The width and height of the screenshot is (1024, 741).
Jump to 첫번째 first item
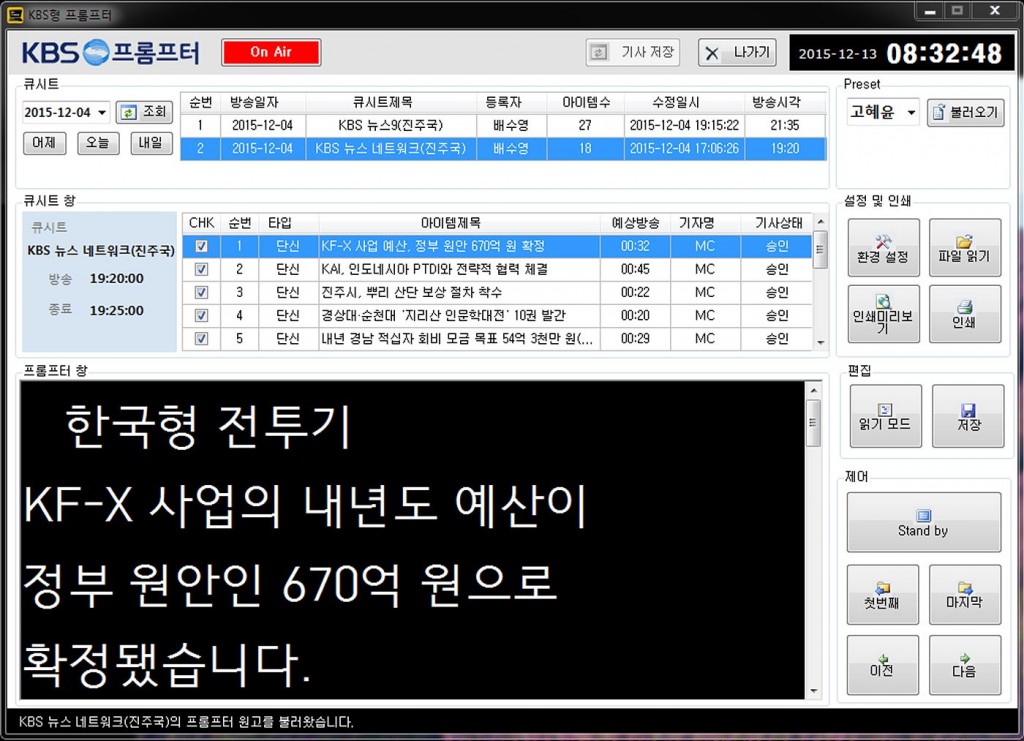click(882, 595)
